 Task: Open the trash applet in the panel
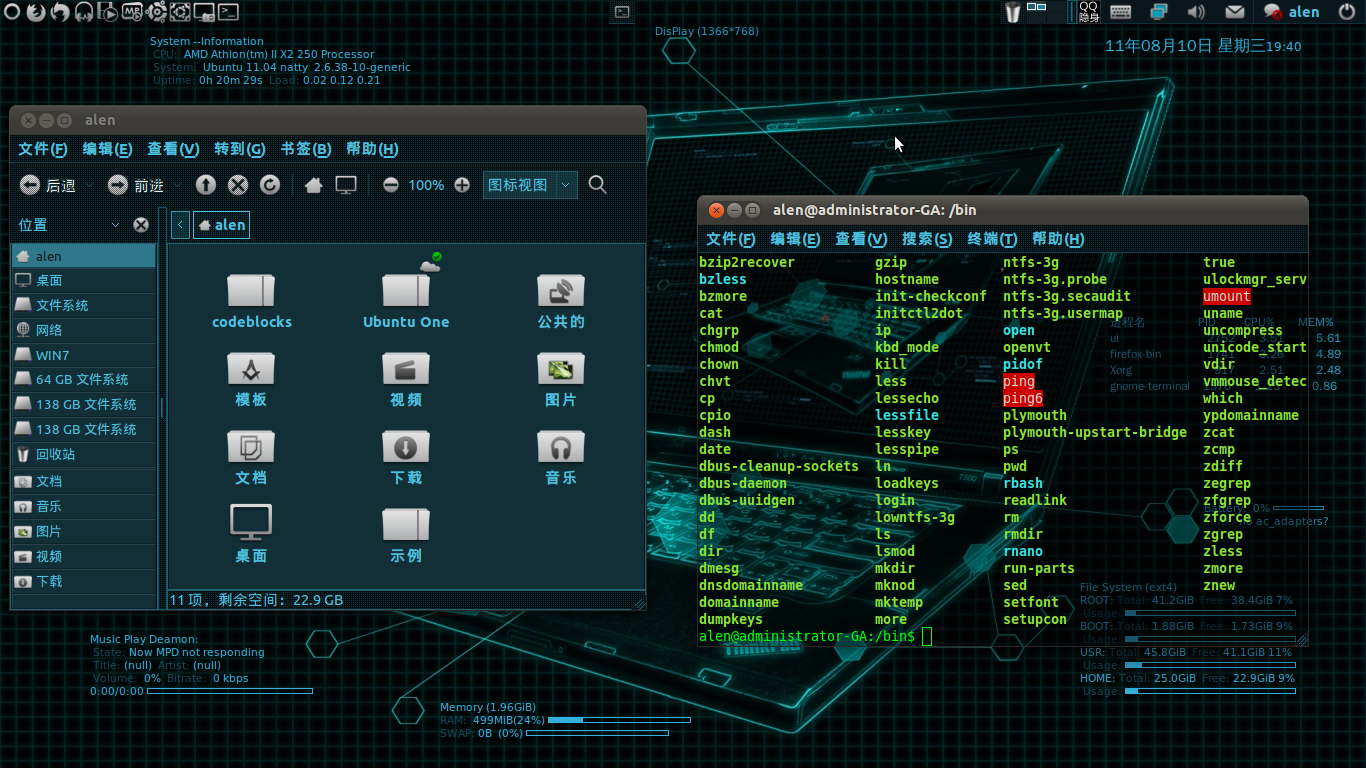tap(1013, 12)
